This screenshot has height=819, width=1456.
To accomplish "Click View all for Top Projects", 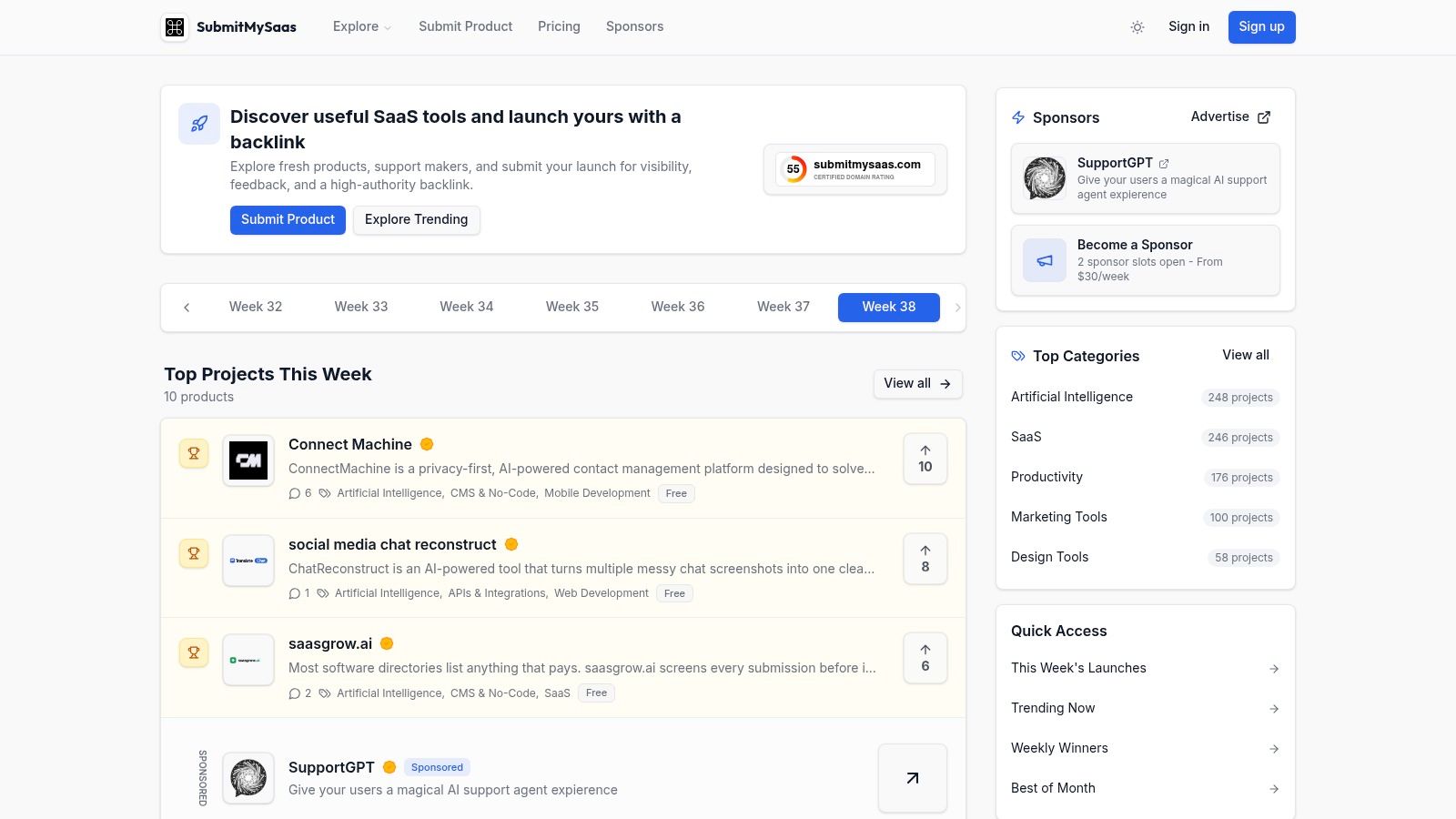I will (x=917, y=383).
